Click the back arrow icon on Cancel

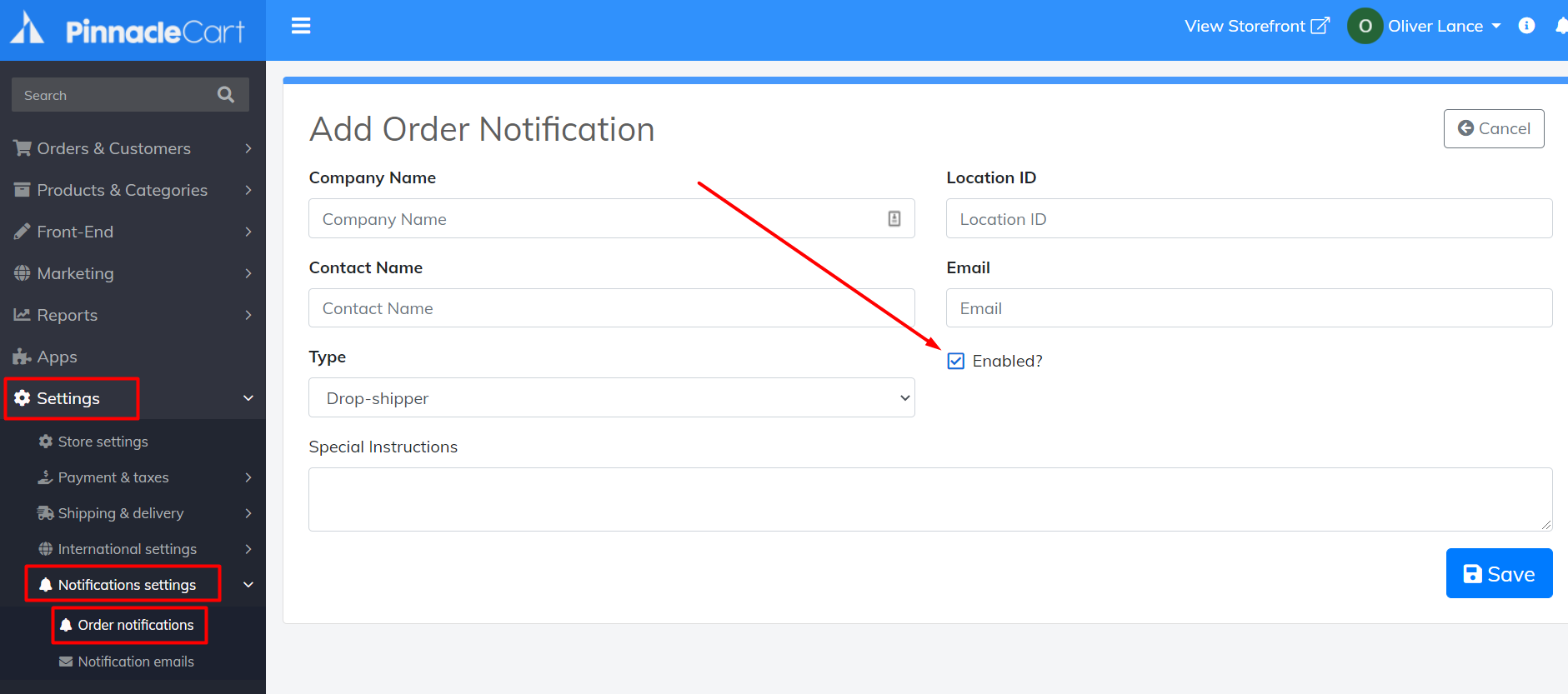coord(1466,128)
